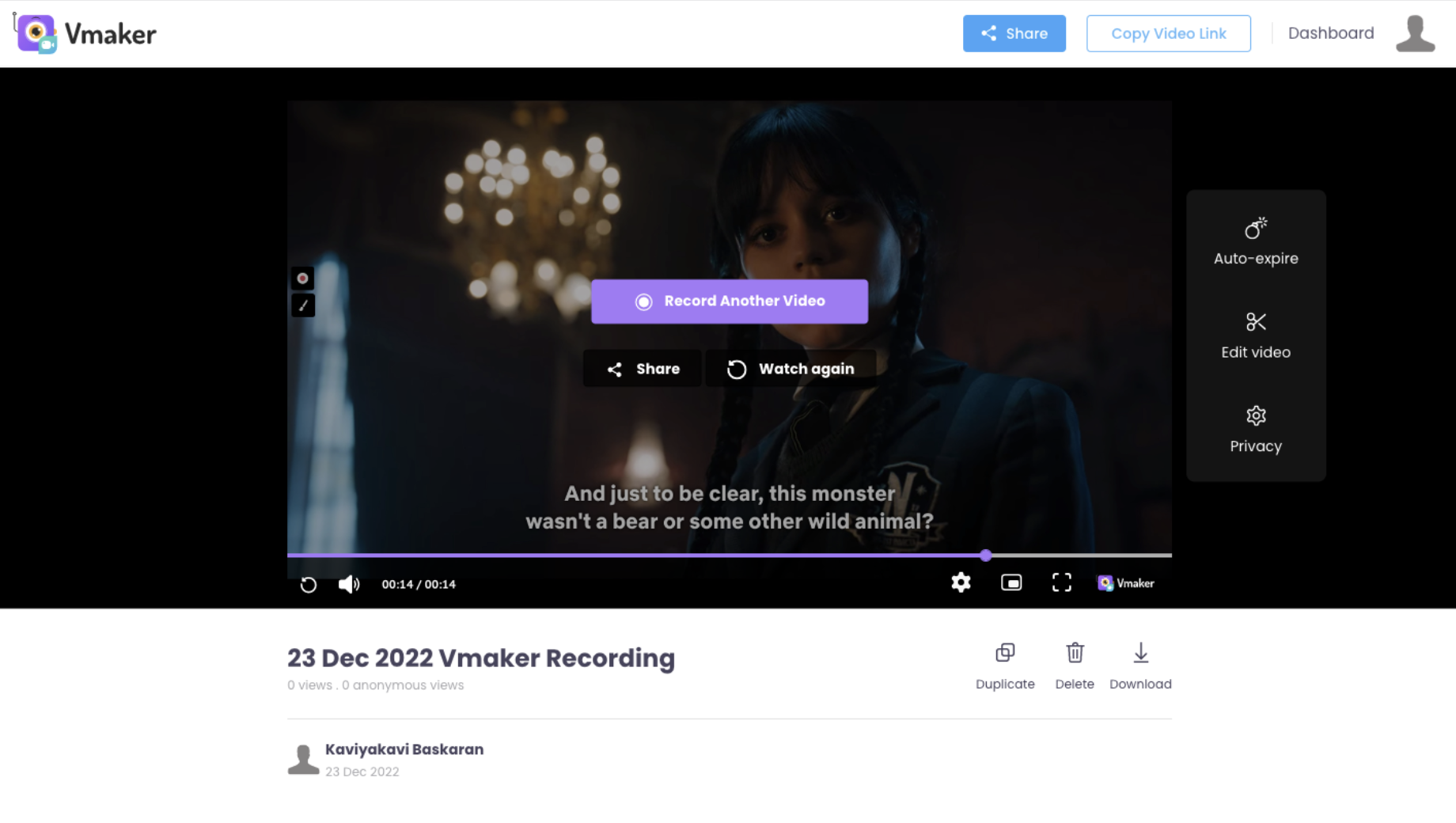Open the user profile avatar menu
1456x823 pixels.
[x=1415, y=33]
